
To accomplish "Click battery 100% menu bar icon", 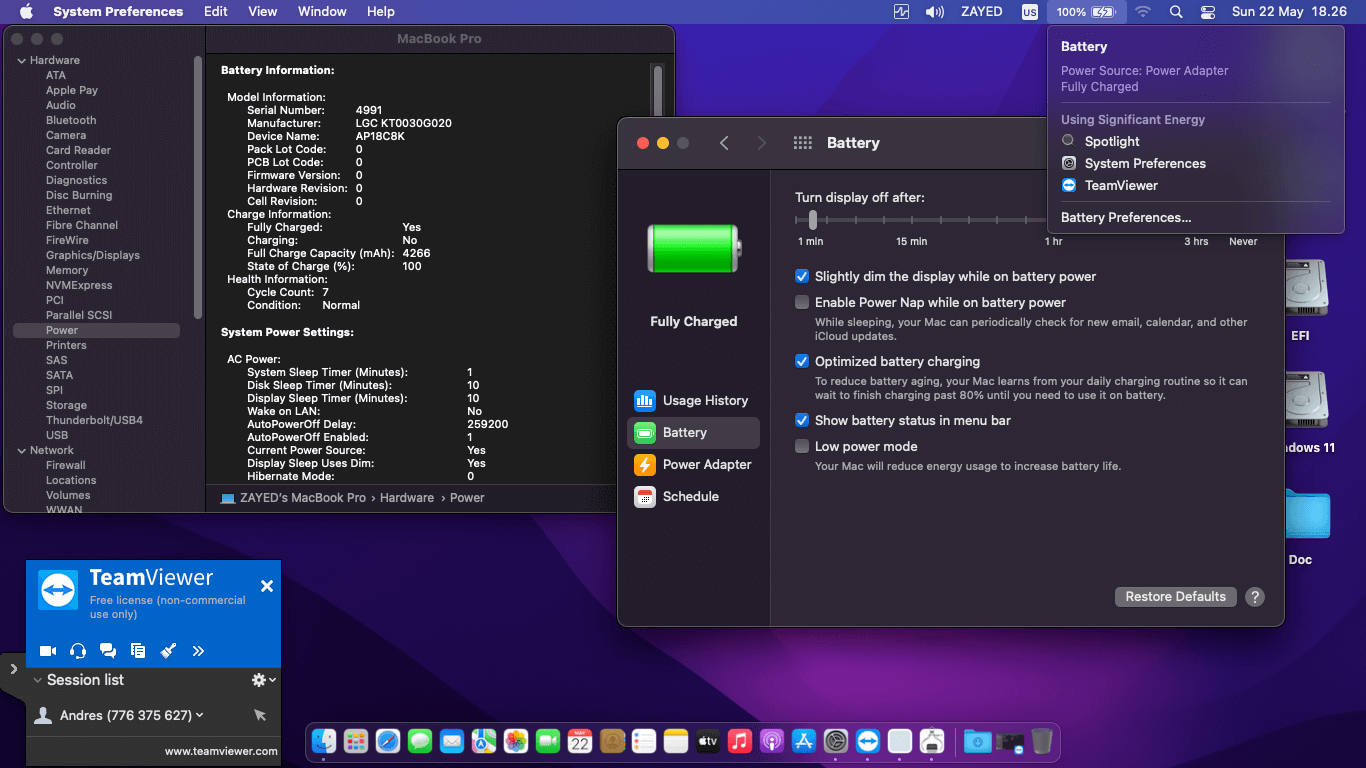I will (x=1086, y=12).
